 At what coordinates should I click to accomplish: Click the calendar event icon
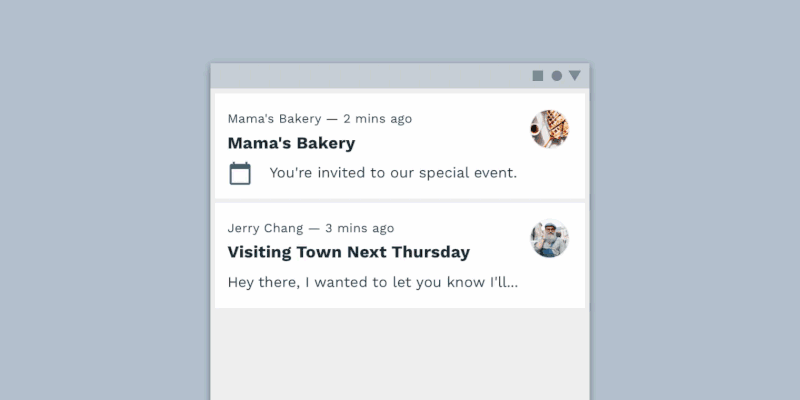point(240,173)
